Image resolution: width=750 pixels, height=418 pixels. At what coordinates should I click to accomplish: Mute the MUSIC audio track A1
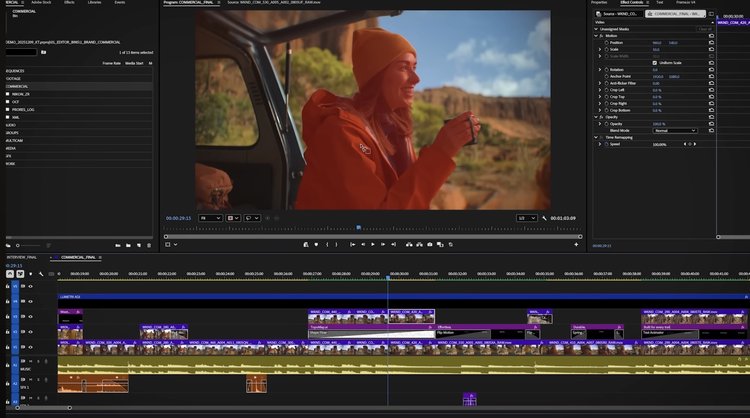tap(31, 362)
